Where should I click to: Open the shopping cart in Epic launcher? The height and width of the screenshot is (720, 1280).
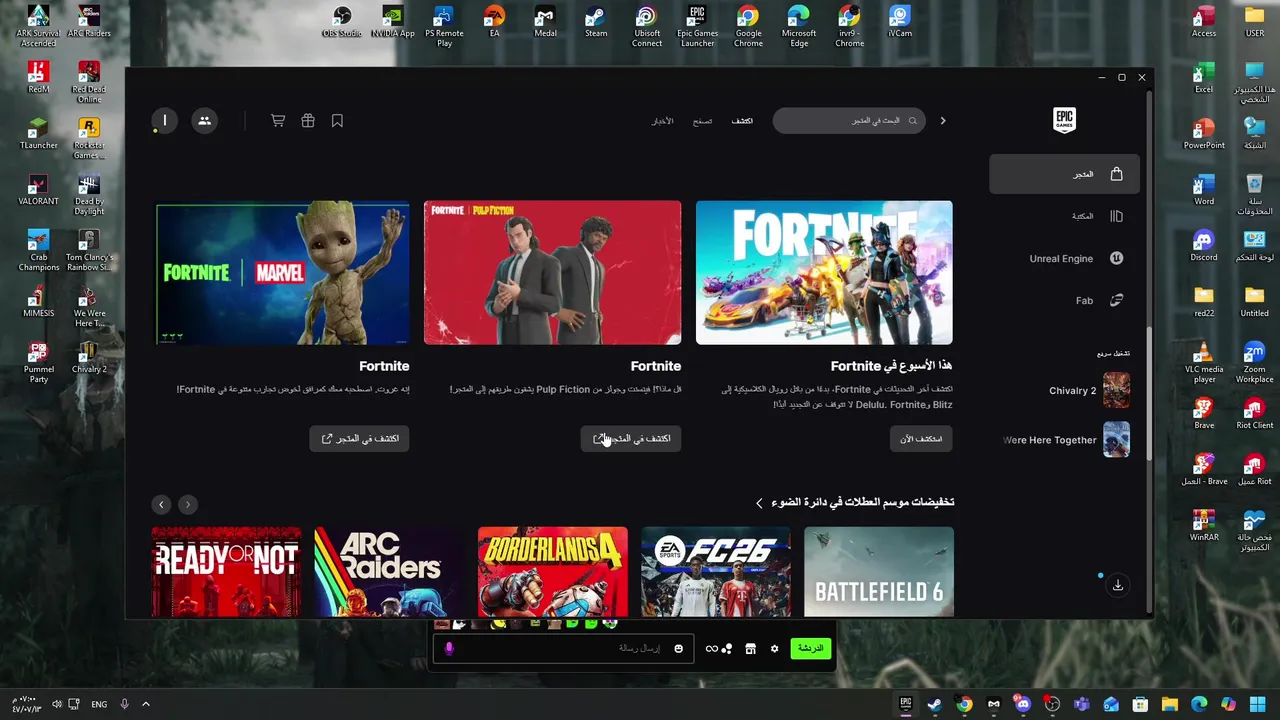click(278, 121)
